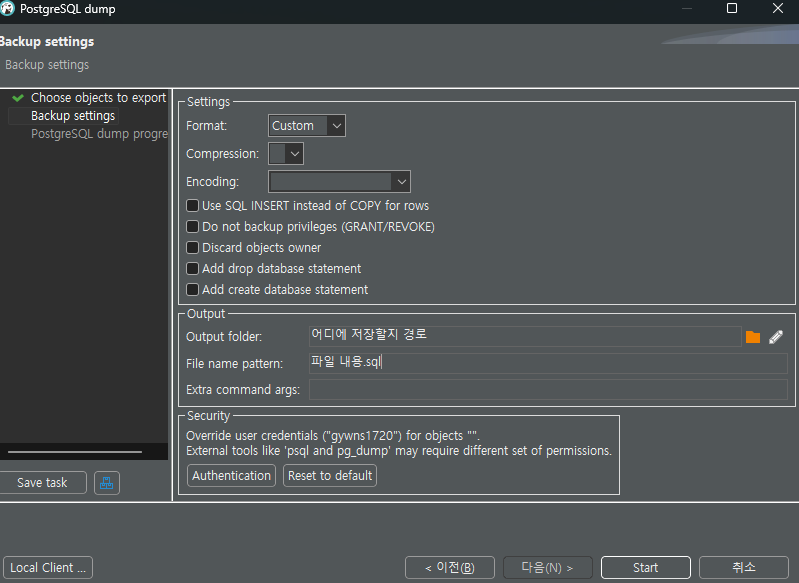This screenshot has width=799, height=583.
Task: Click the Override user credentials text
Action: (333, 436)
